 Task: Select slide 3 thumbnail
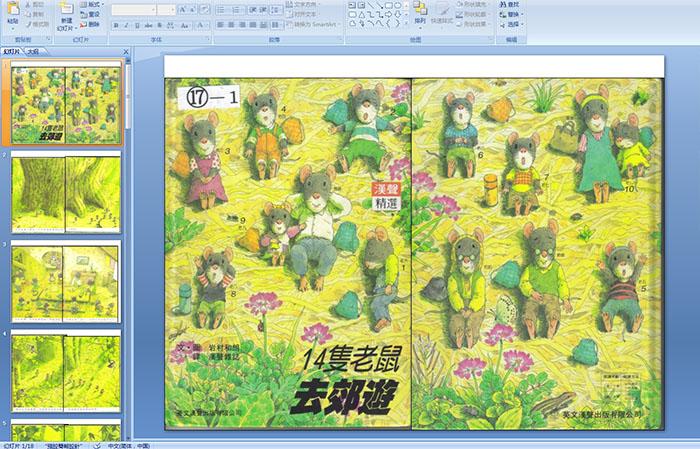(66, 282)
